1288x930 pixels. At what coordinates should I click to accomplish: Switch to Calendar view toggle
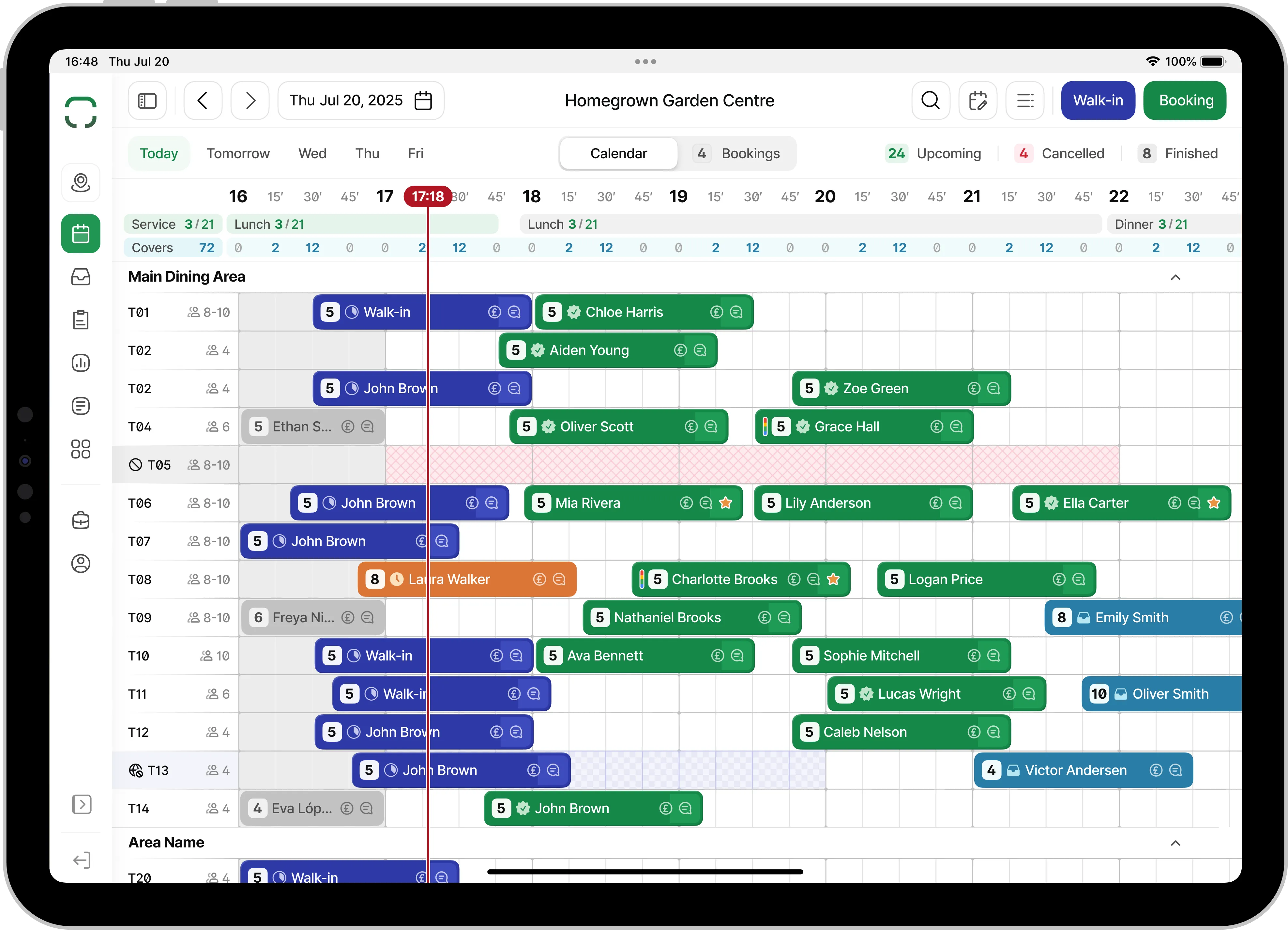pos(618,153)
